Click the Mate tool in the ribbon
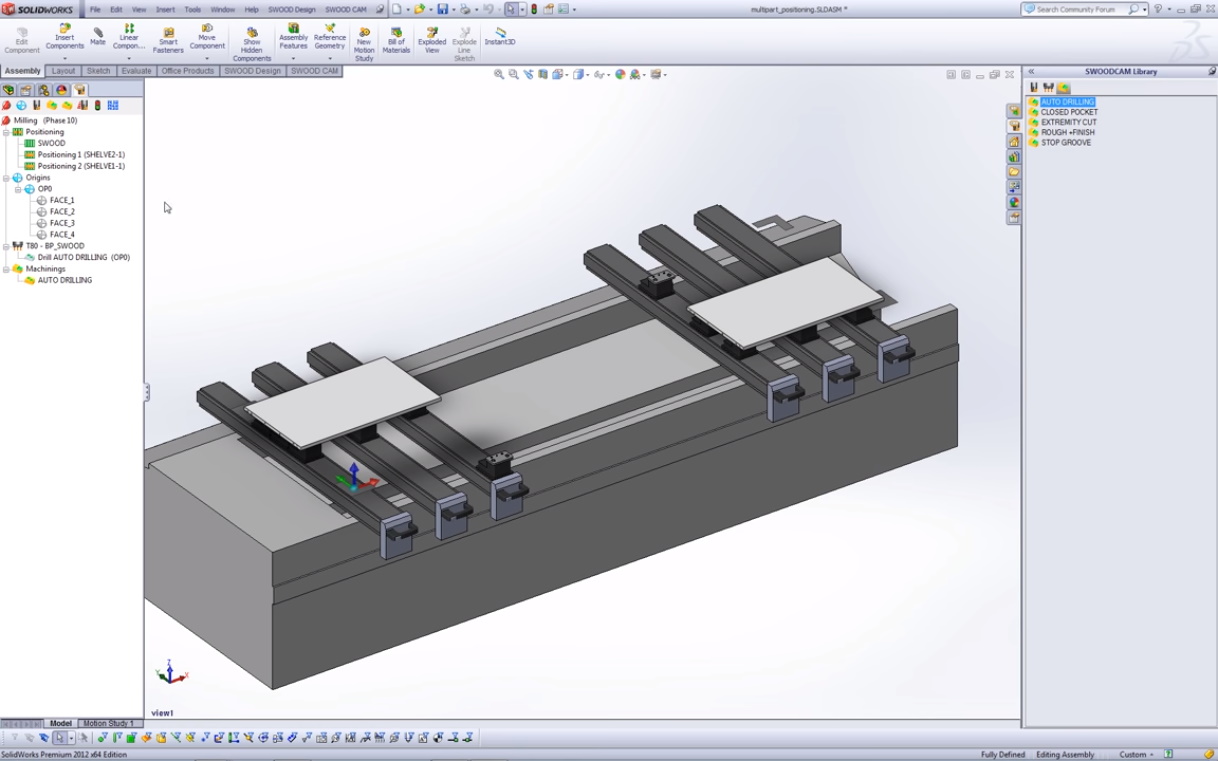 pos(98,37)
